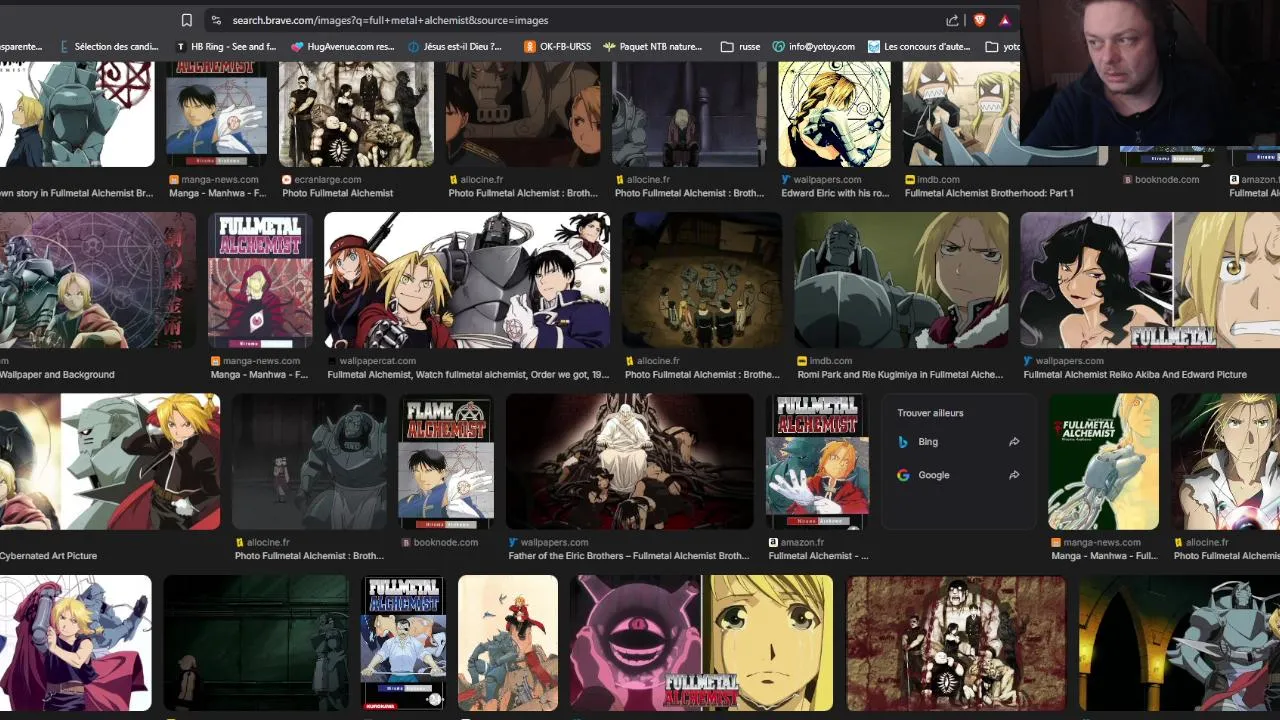Open 'OK-FB-URSS' bookmark

557,46
